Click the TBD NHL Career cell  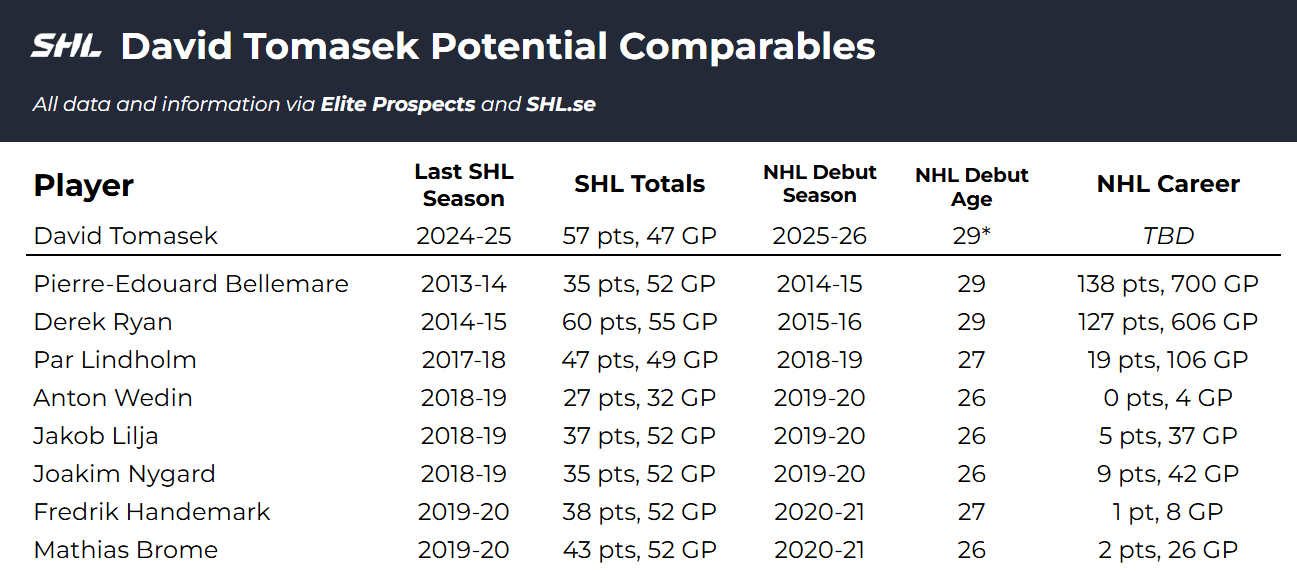(1168, 236)
